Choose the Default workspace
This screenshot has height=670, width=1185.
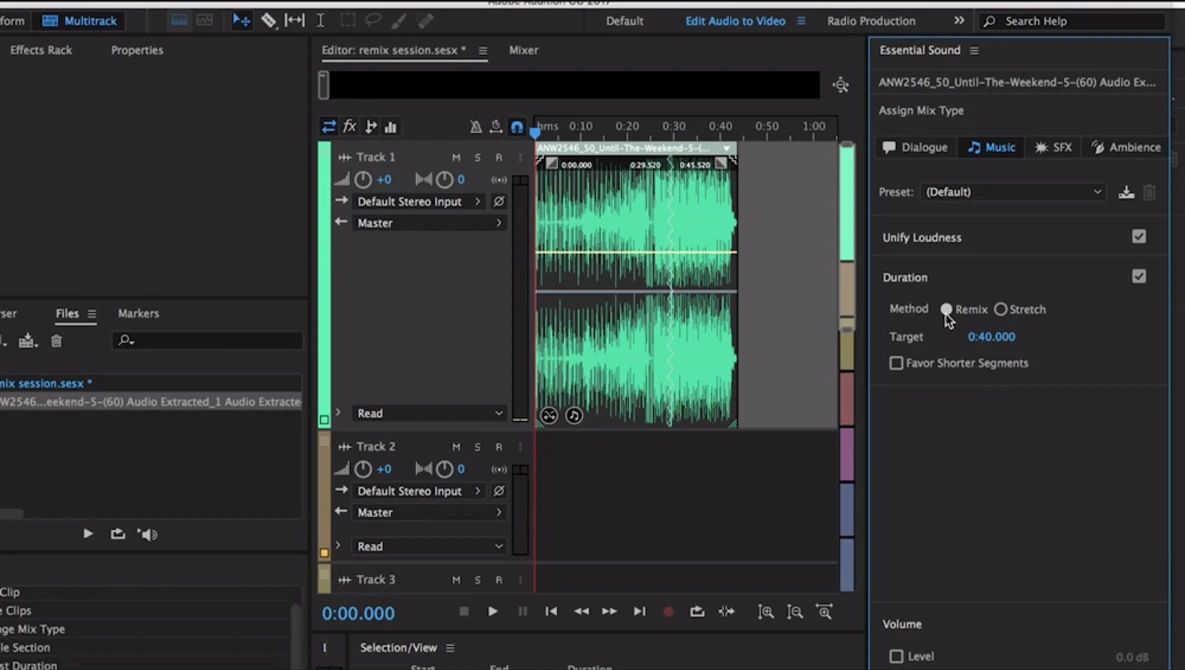pos(624,21)
